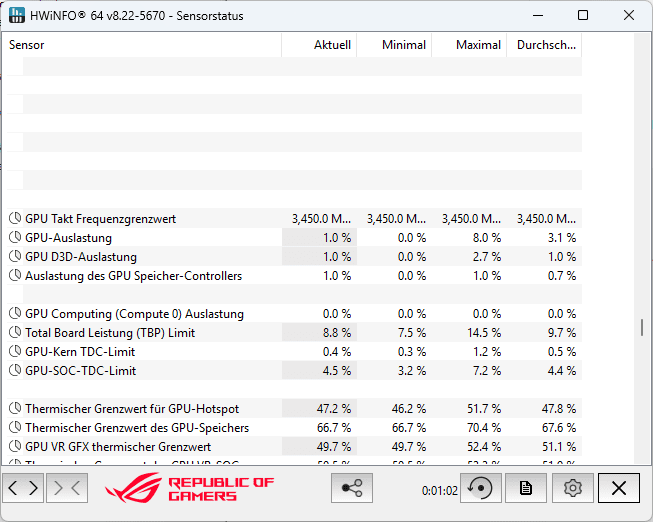Click sensor icon beside GPU D3D-Auslastung

[15, 256]
